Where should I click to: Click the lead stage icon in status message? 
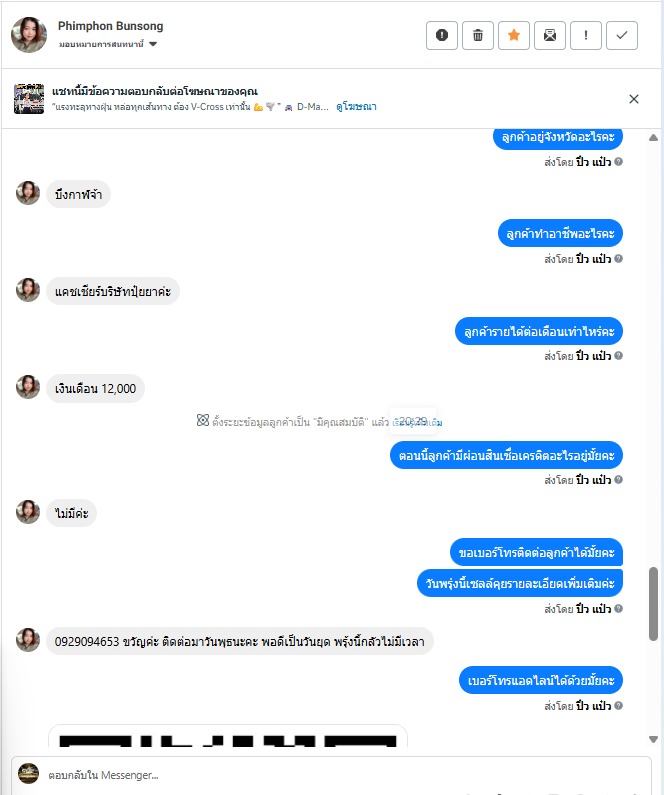203,420
